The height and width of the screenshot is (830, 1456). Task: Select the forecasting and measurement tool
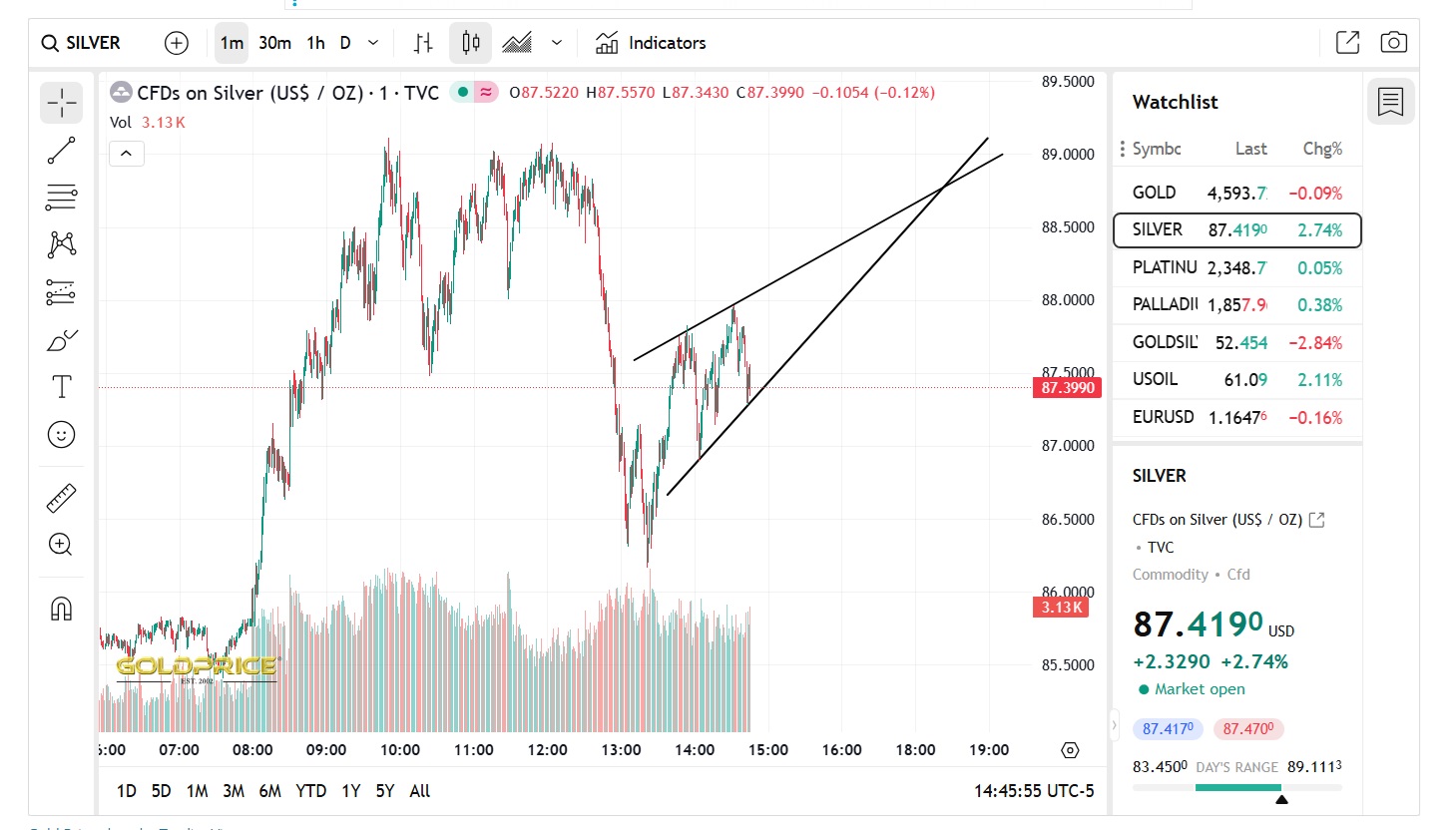(x=62, y=292)
